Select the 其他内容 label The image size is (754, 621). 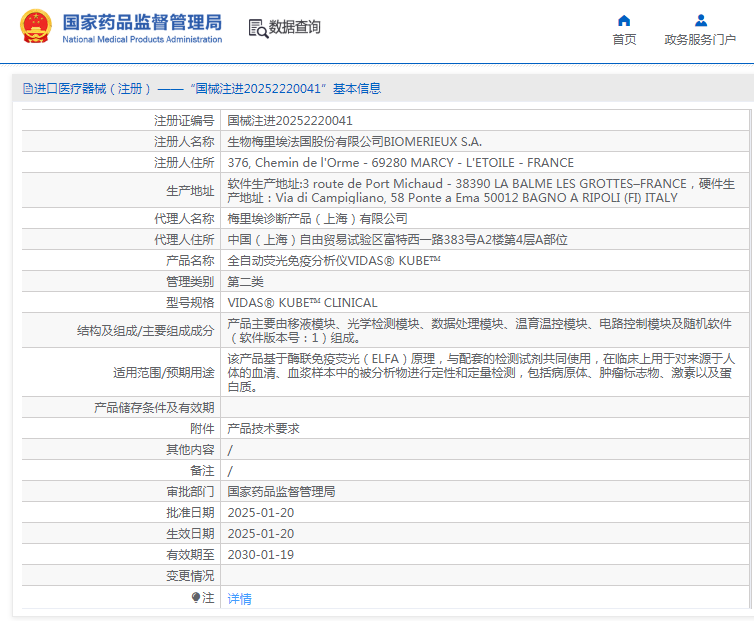[190, 449]
